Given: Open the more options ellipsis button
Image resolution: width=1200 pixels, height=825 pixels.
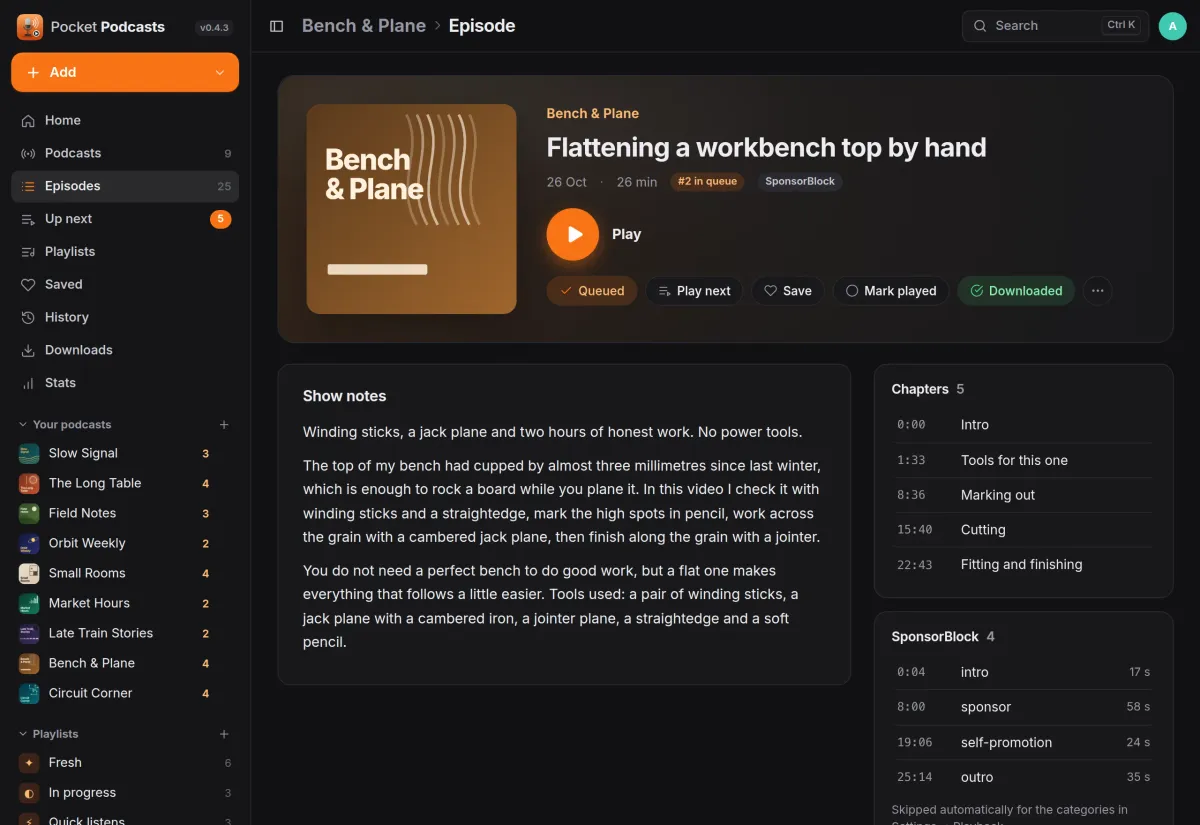Looking at the screenshot, I should click(x=1097, y=291).
